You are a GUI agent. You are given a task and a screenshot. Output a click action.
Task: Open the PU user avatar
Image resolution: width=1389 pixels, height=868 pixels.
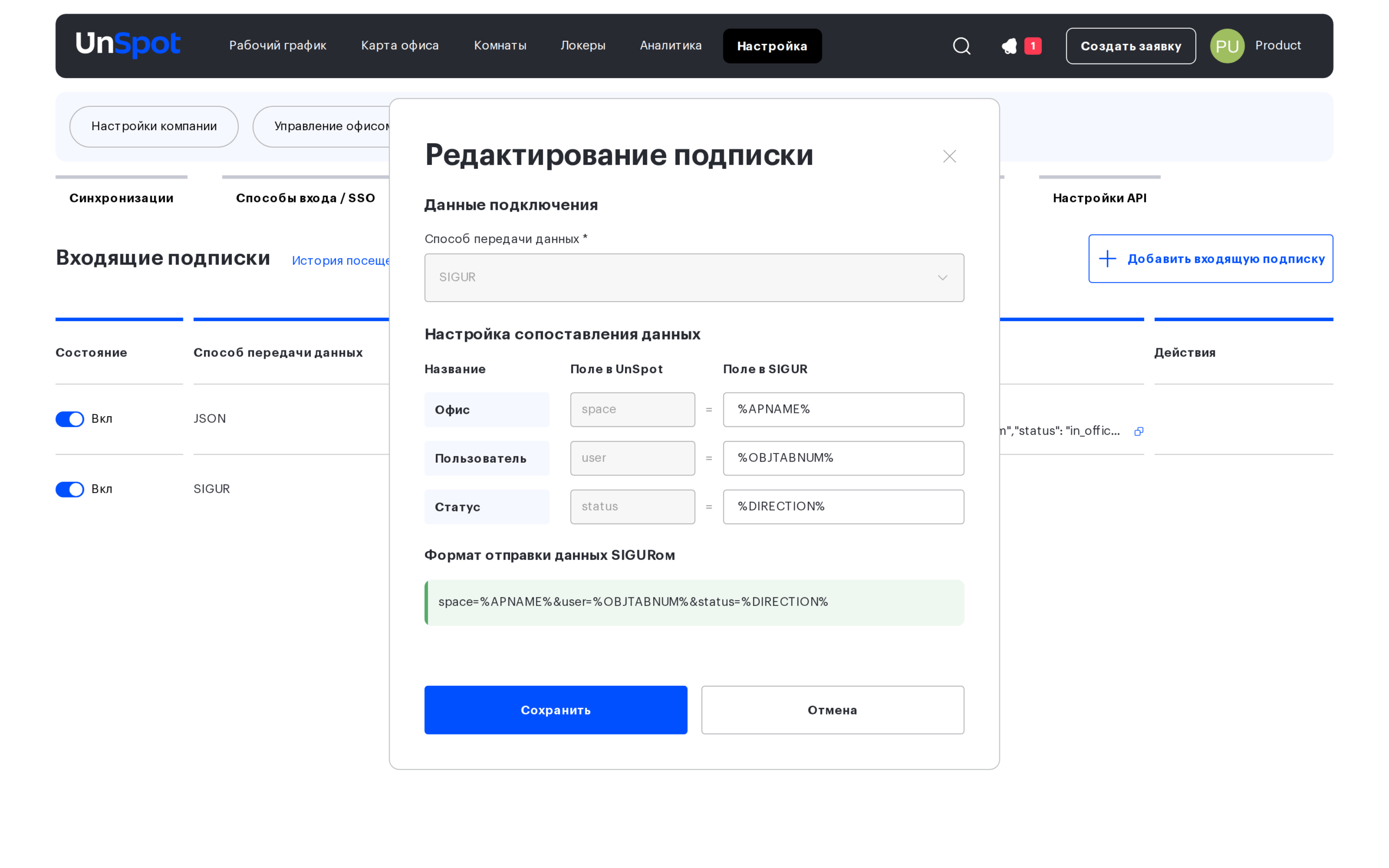(x=1227, y=46)
